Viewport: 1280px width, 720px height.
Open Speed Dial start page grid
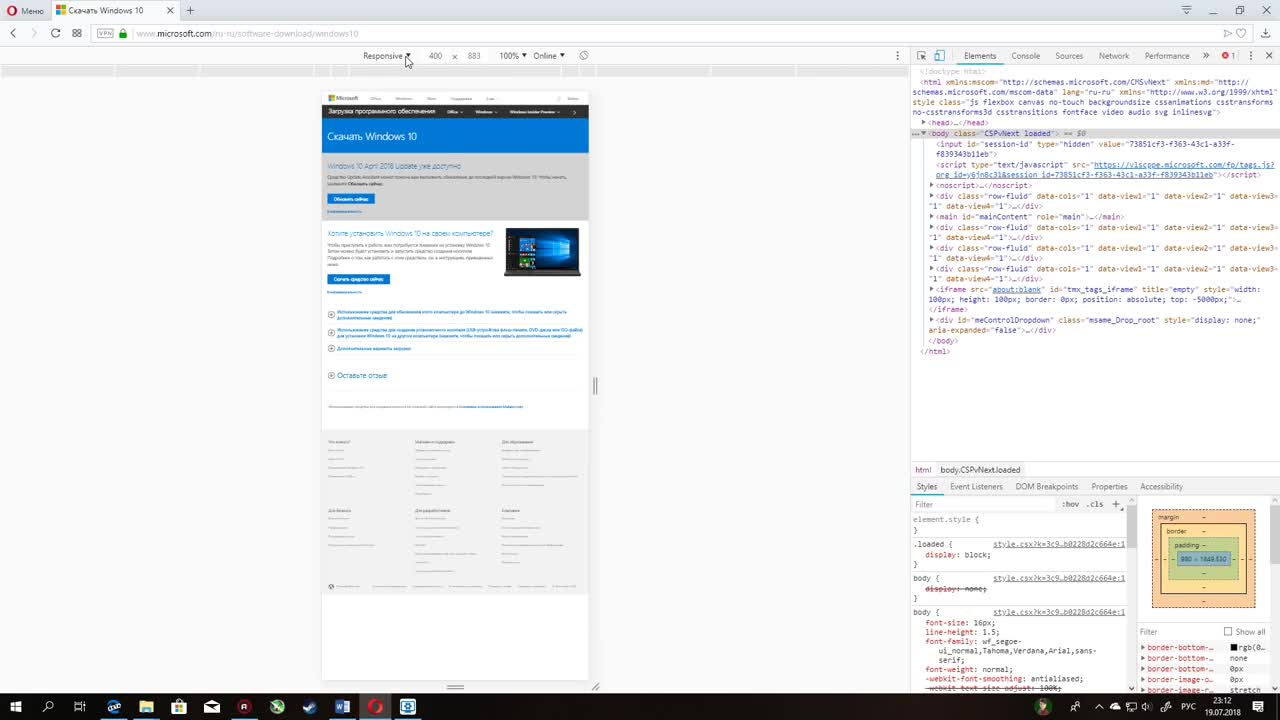tap(77, 33)
